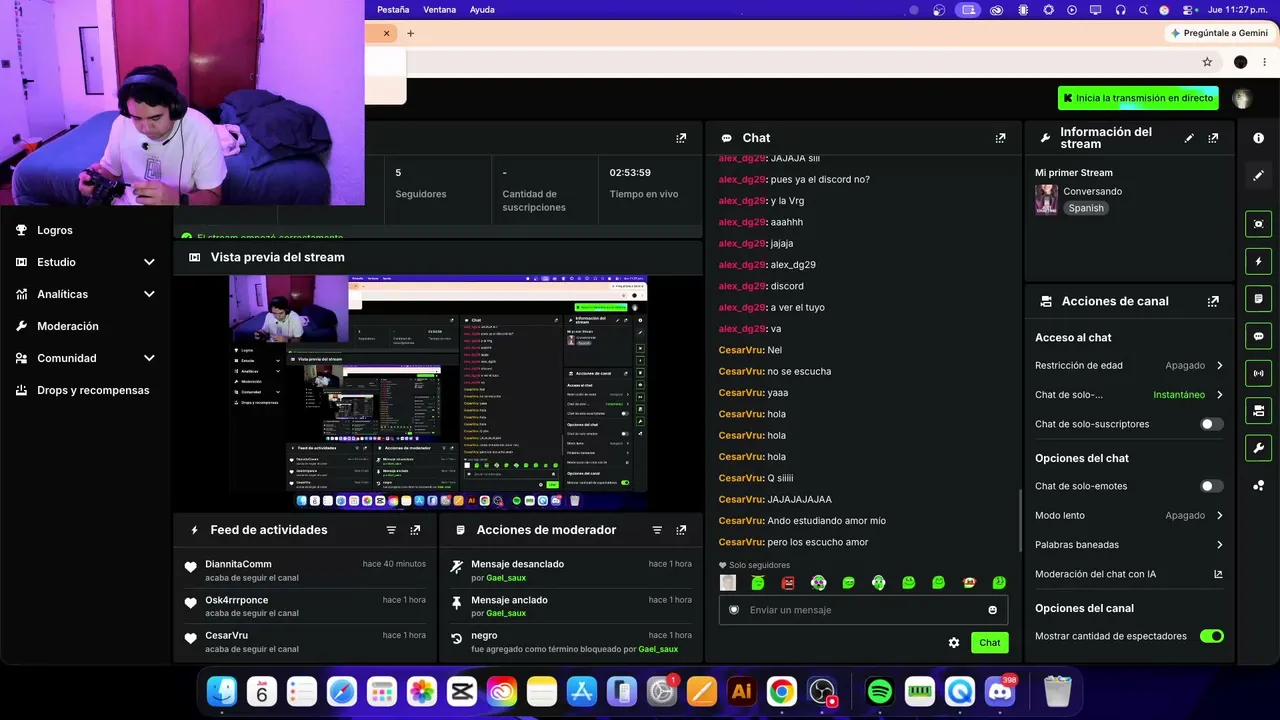Send message with the green Chat button
Viewport: 1280px width, 720px height.
[x=990, y=643]
